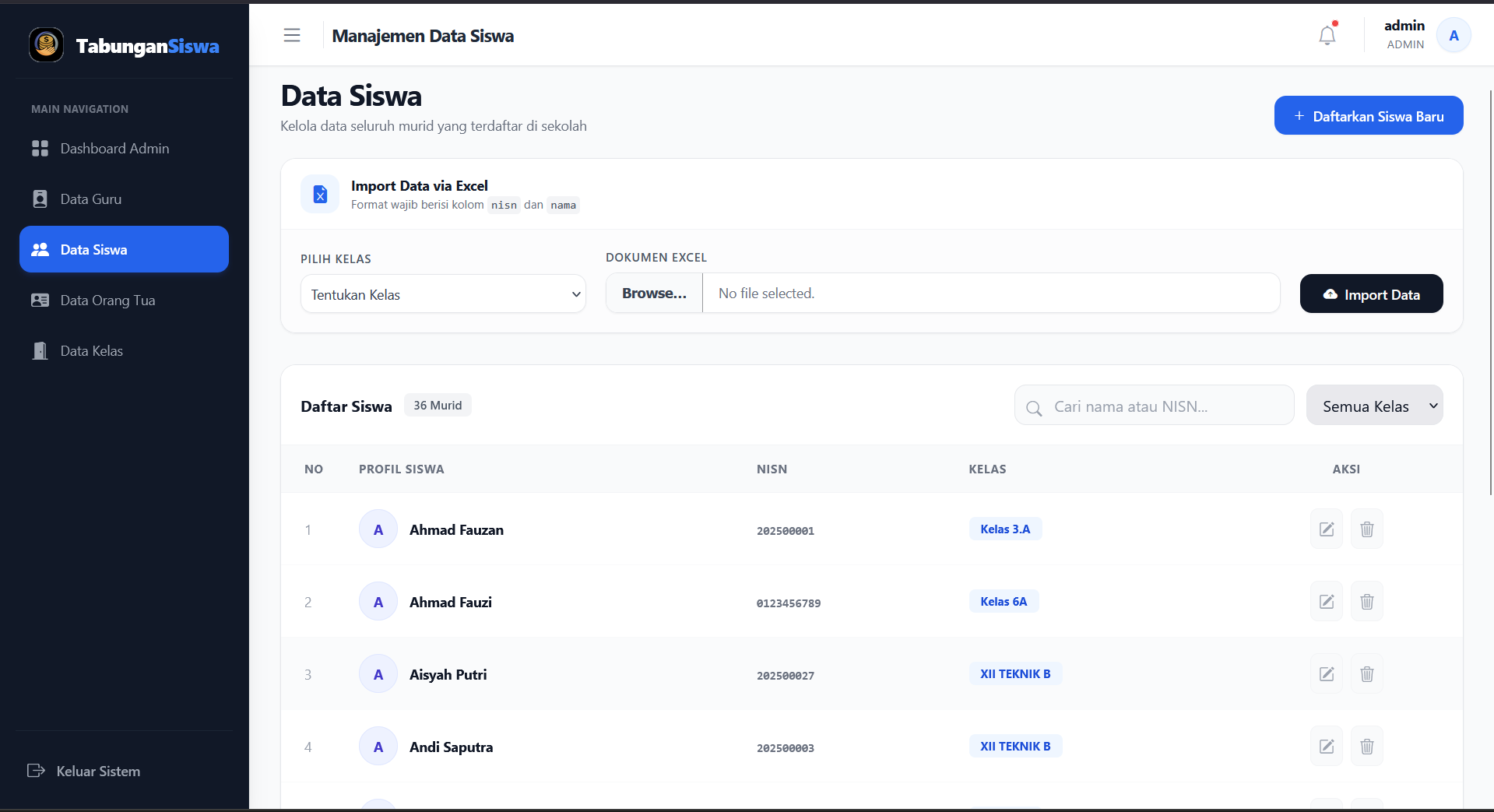Click avatar of Andi Saputra
The image size is (1494, 812).
point(378,747)
